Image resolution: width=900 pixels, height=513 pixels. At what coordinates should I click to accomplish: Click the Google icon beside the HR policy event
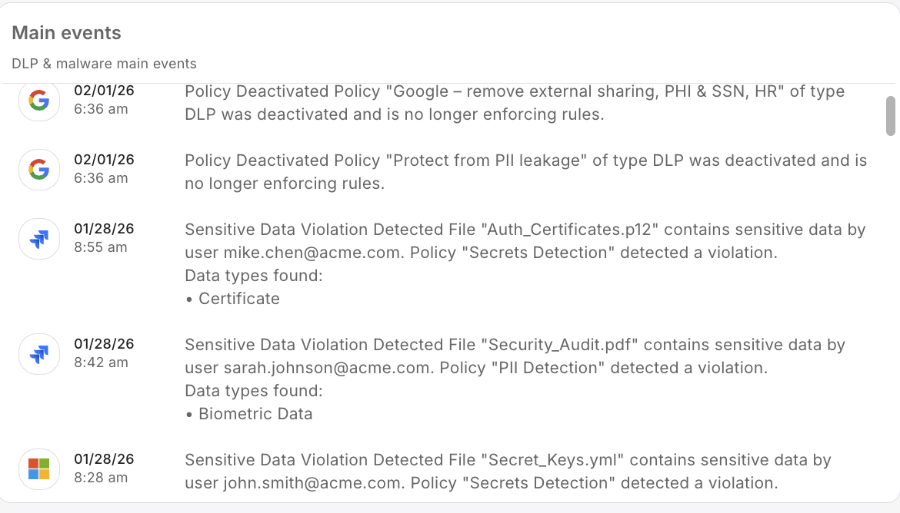(x=39, y=101)
